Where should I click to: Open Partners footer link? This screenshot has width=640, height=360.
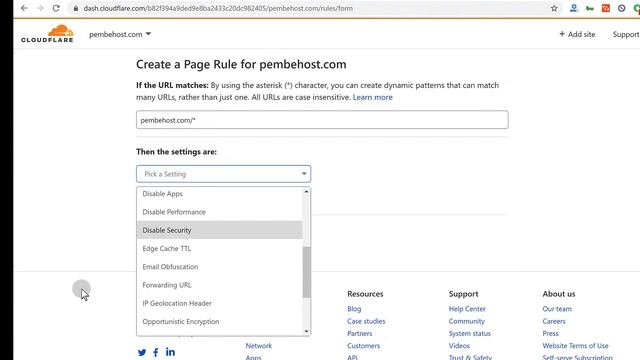coord(360,333)
